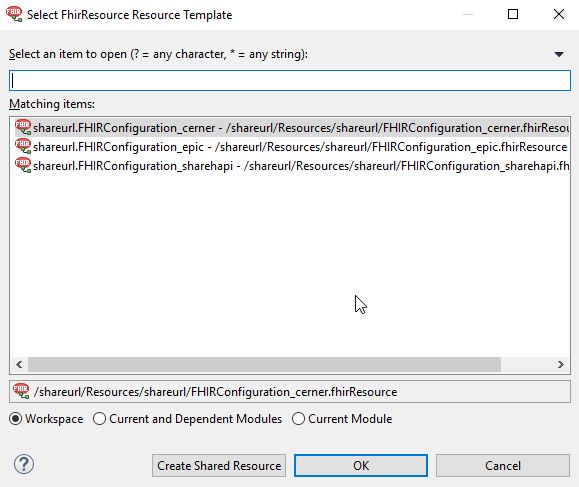This screenshot has height=487, width=579.
Task: Click the FHIR icon beside FHIRConfiguration_cerner row
Action: (x=23, y=127)
